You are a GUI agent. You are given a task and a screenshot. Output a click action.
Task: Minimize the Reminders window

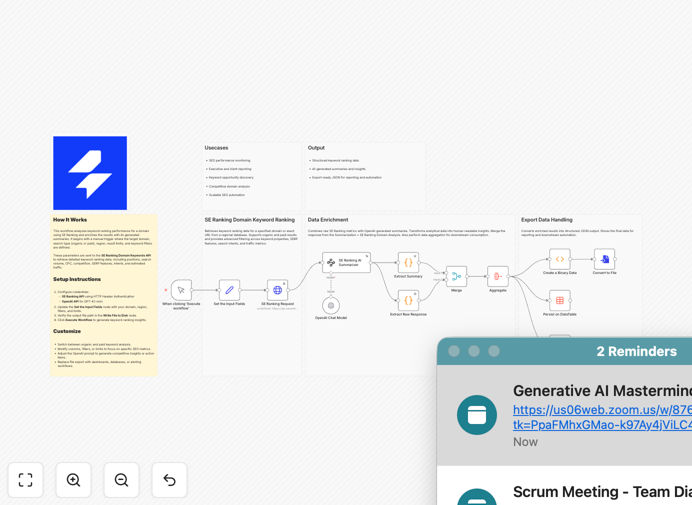474,351
